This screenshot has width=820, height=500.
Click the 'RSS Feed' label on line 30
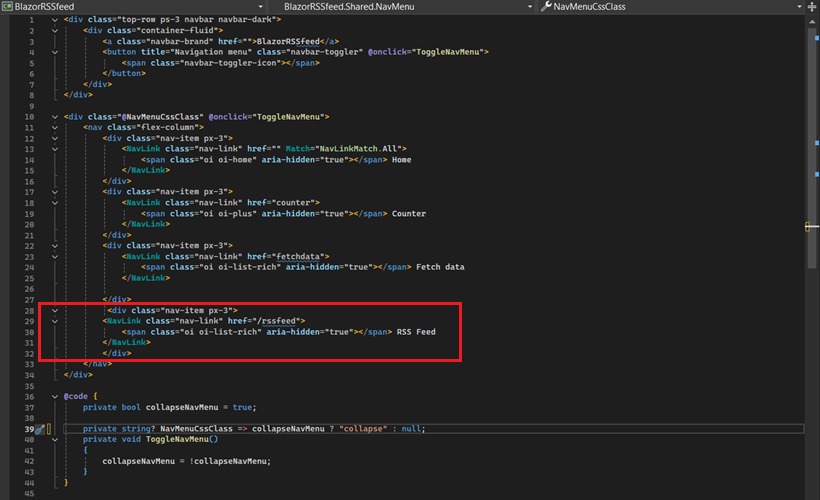click(416, 332)
